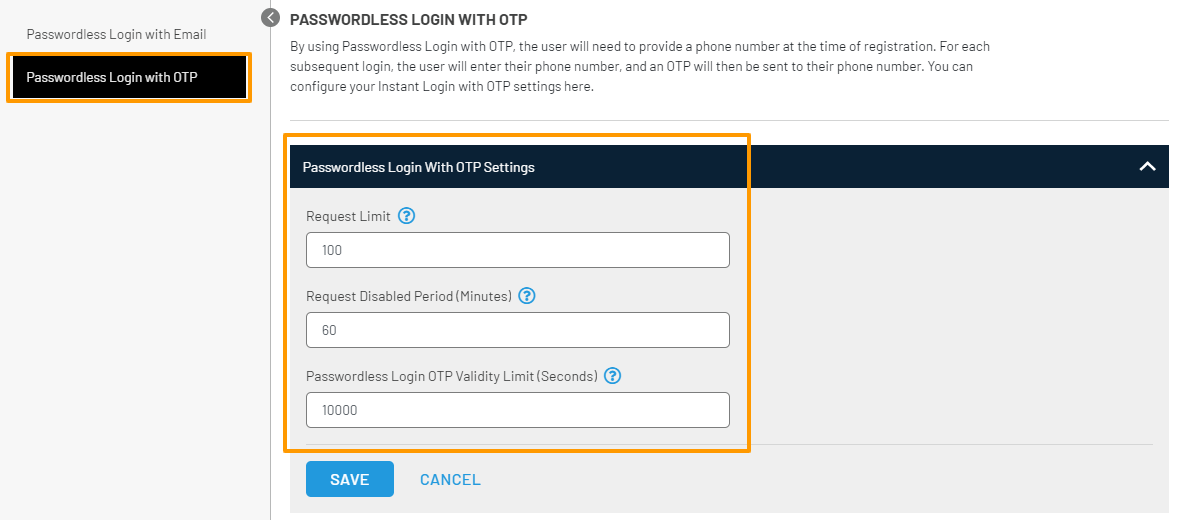Focus the Request Limit input field
The image size is (1178, 520).
click(x=517, y=250)
